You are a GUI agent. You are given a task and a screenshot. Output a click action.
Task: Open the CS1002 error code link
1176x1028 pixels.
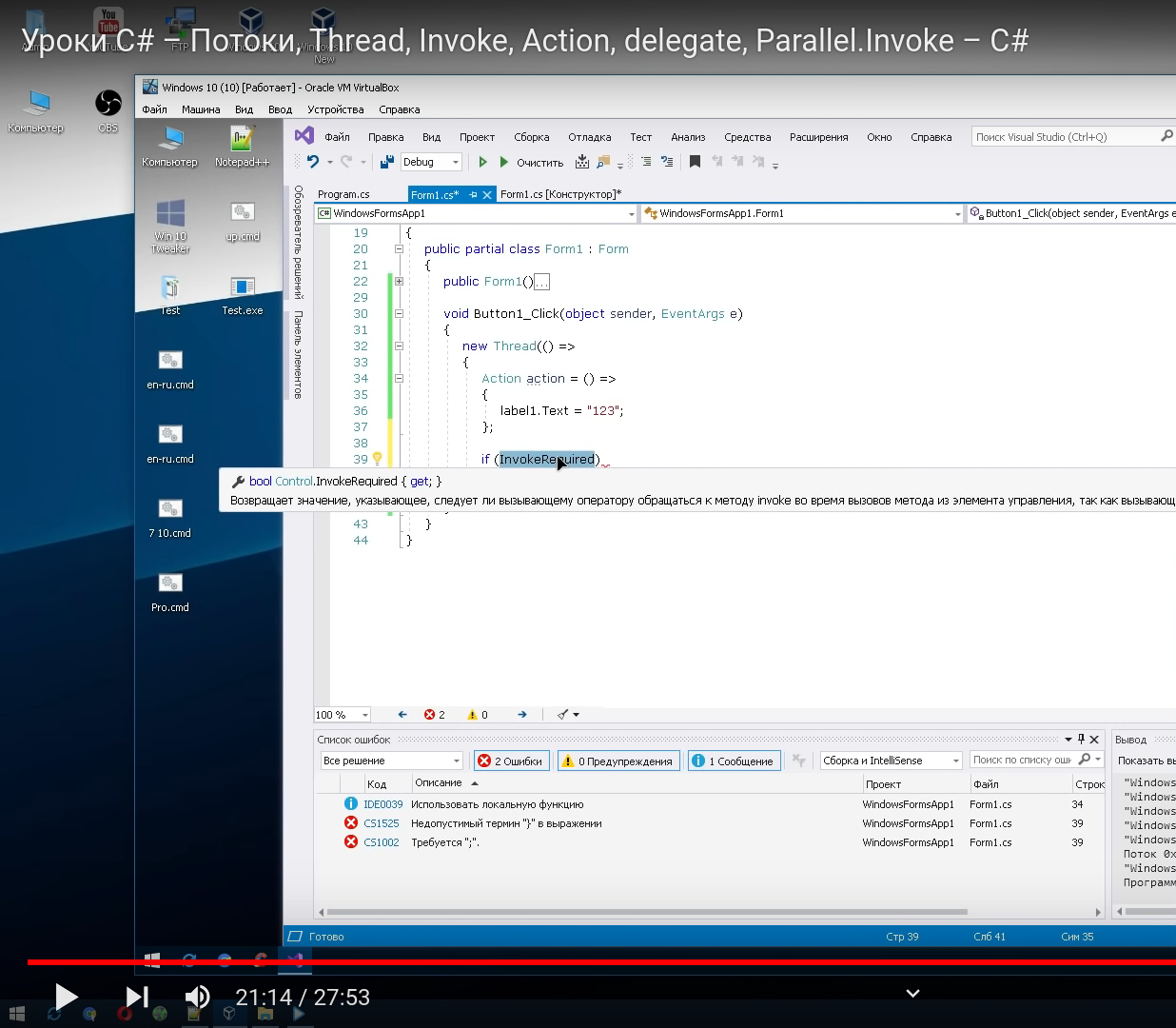(x=382, y=842)
